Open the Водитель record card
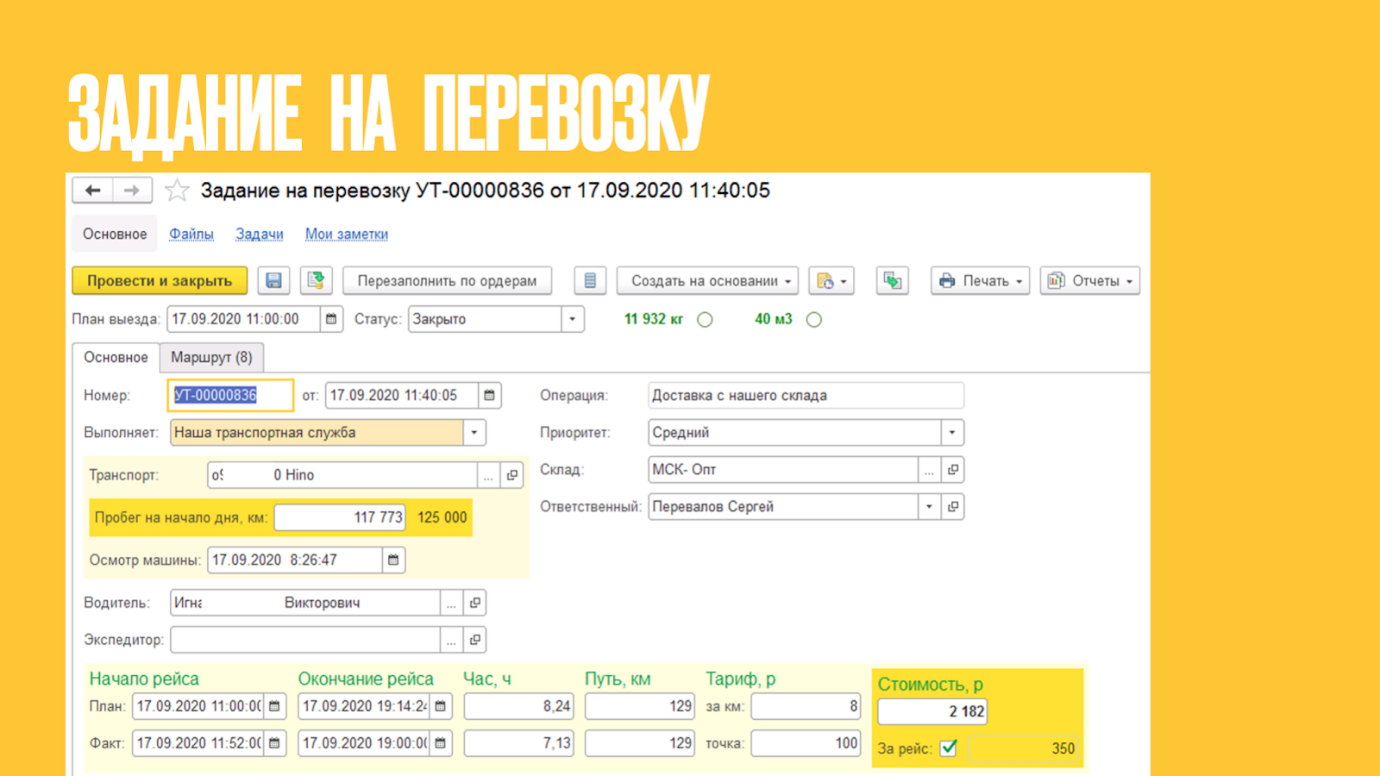1380x776 pixels. tap(476, 603)
